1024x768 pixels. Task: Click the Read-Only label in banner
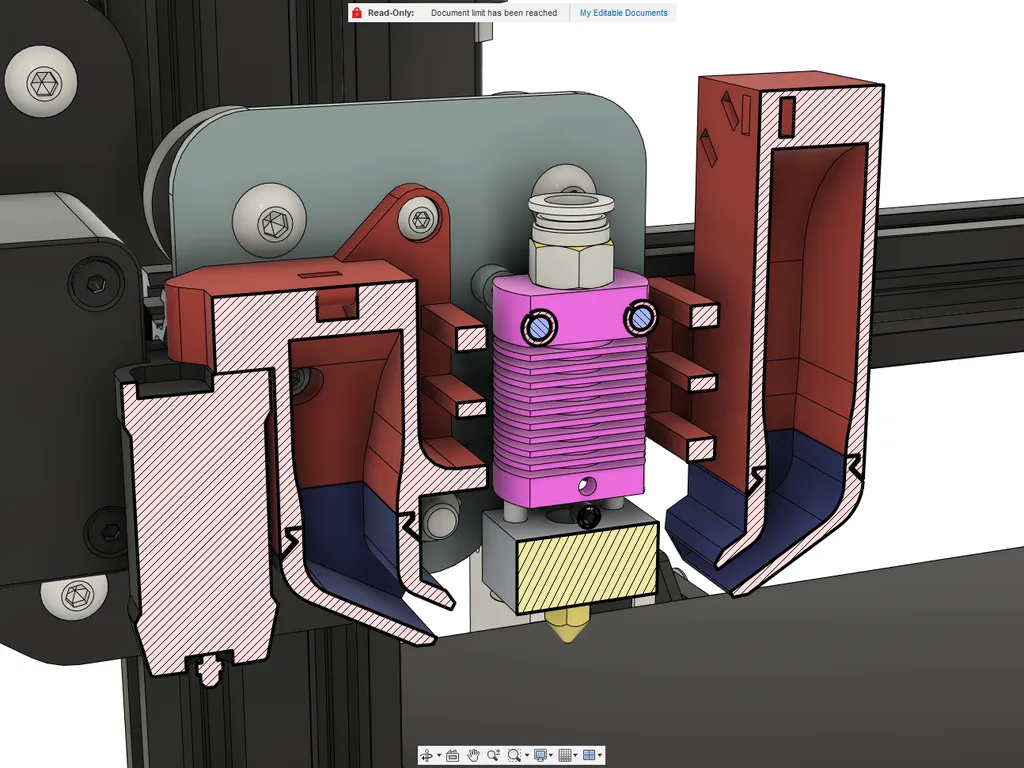[391, 12]
